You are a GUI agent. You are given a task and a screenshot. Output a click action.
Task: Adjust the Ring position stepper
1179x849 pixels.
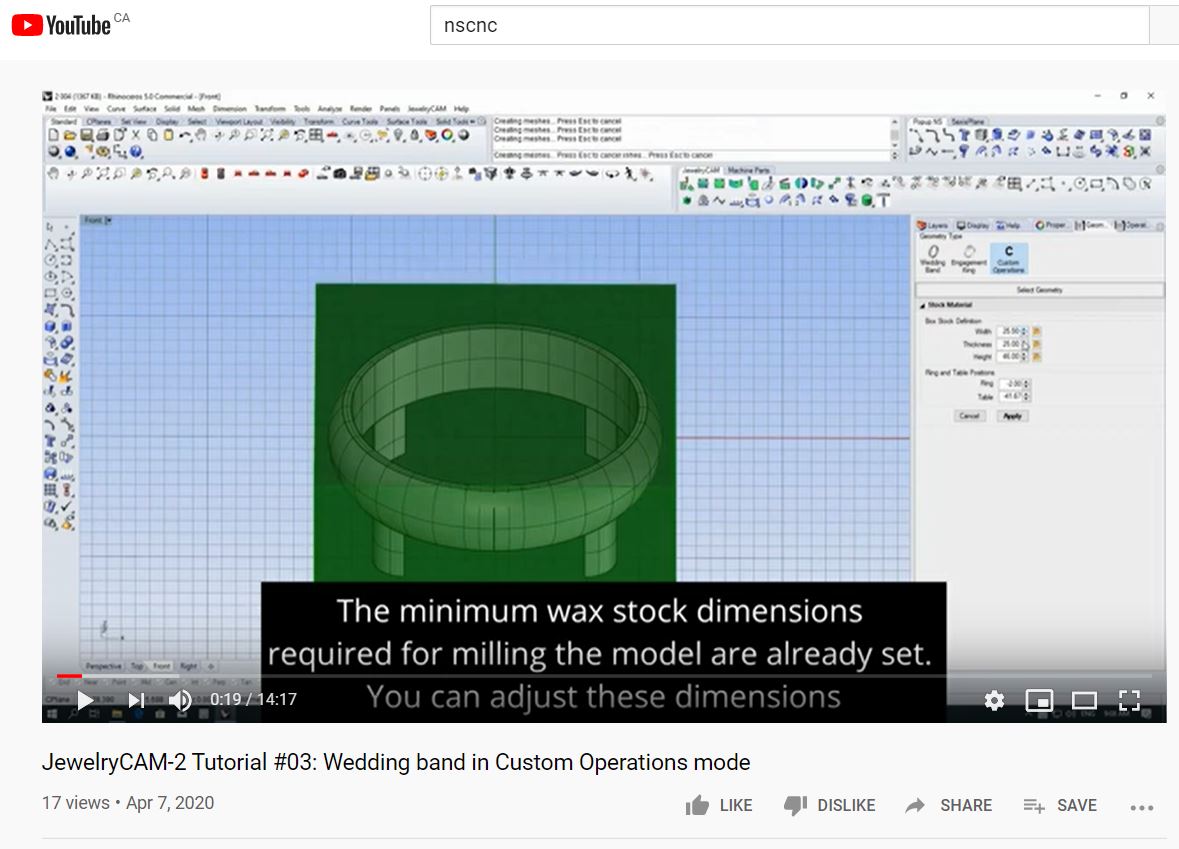point(1026,384)
